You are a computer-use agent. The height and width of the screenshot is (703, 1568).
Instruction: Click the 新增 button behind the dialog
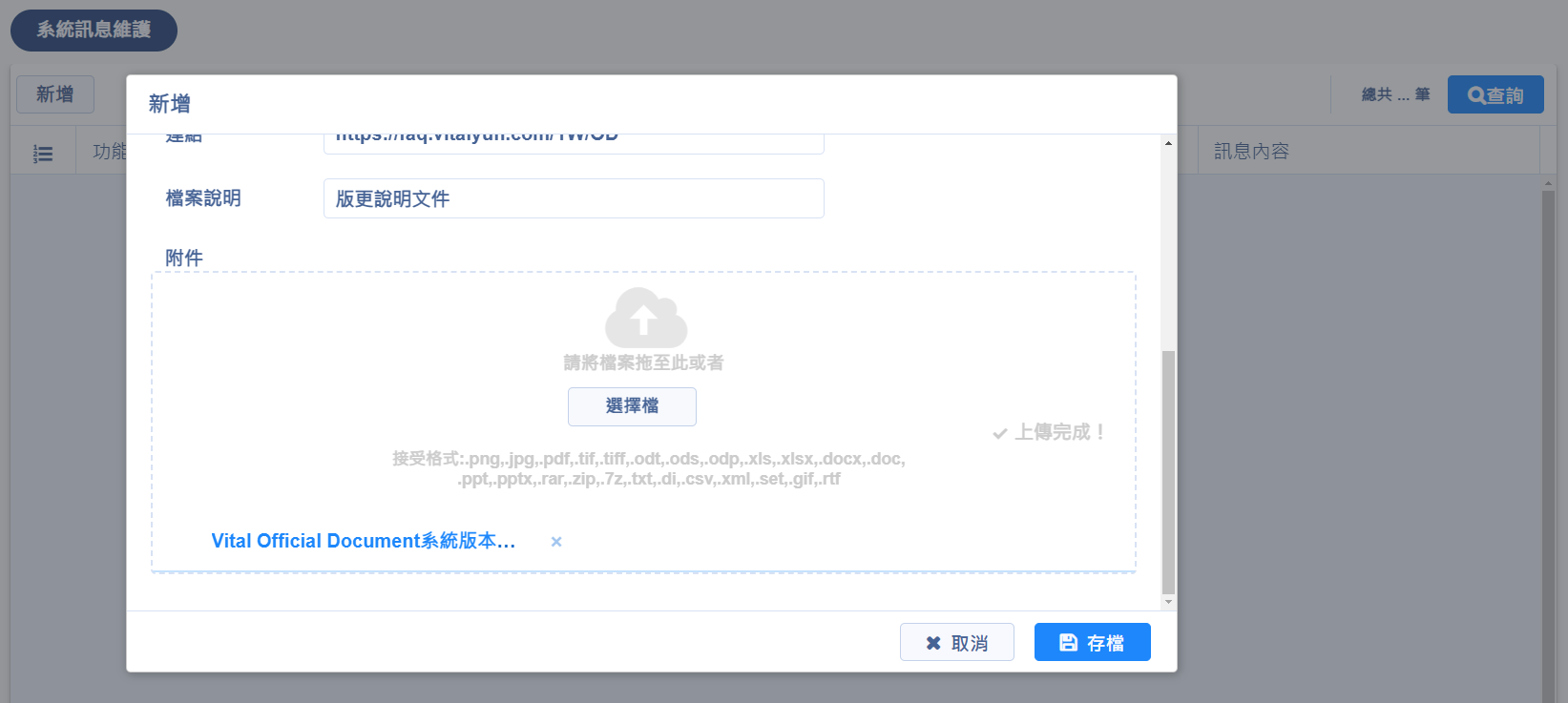pos(55,94)
